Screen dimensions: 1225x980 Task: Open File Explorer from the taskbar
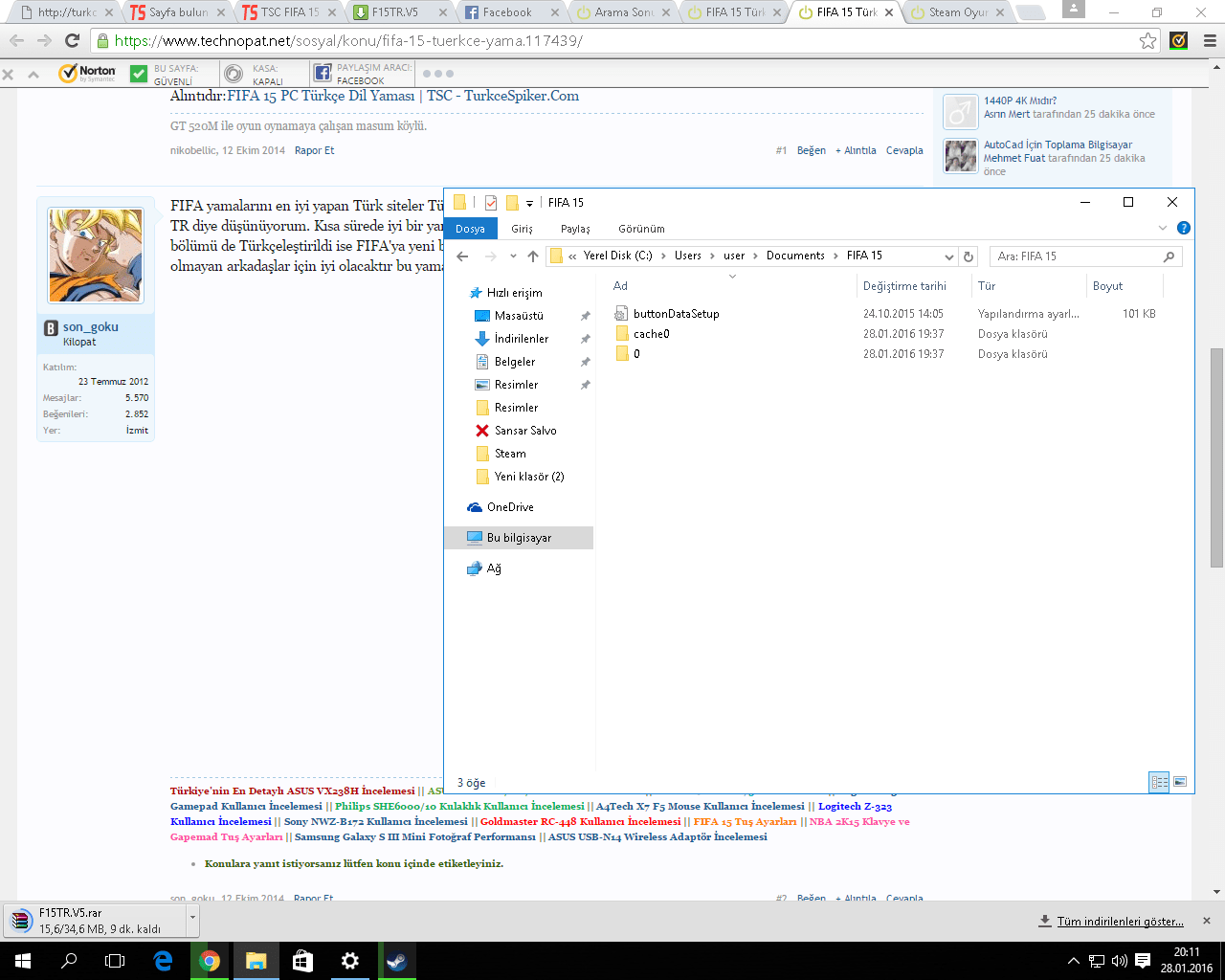(x=256, y=961)
